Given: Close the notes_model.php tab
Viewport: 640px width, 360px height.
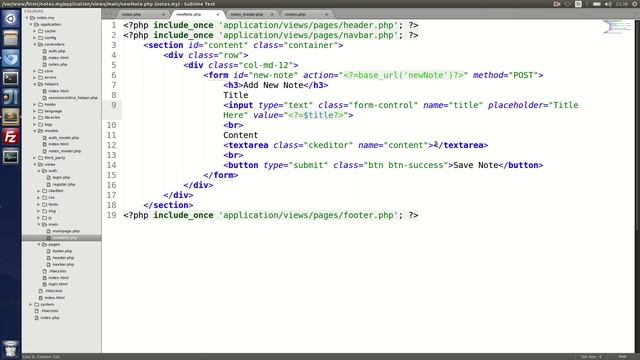Looking at the screenshot, I should tap(272, 15).
